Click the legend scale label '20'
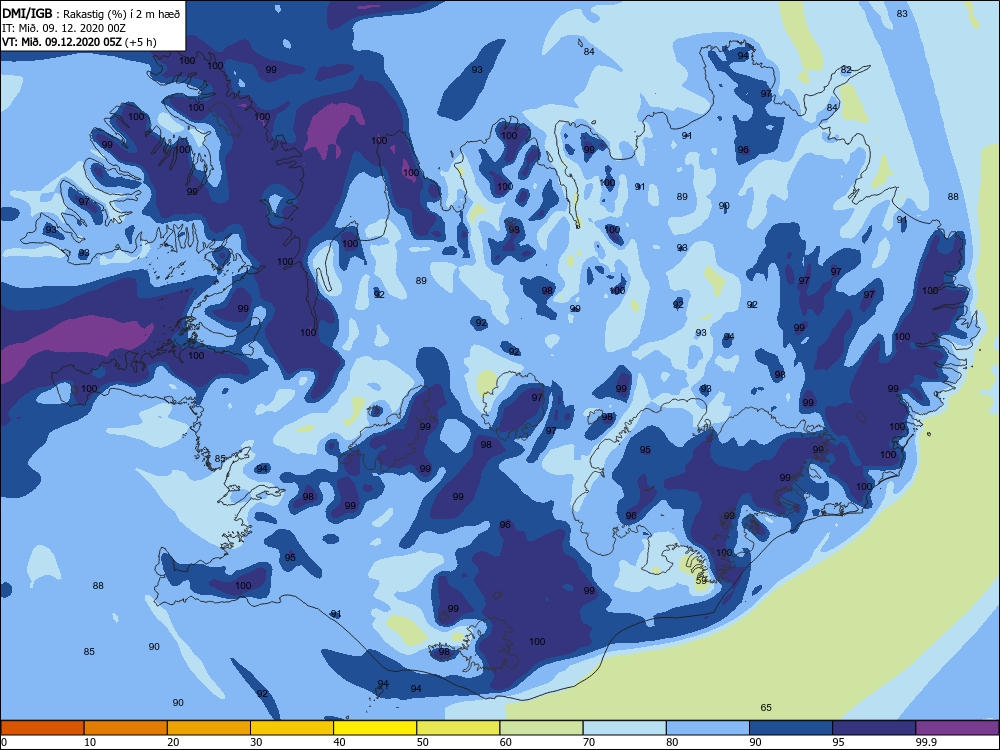 (x=173, y=742)
